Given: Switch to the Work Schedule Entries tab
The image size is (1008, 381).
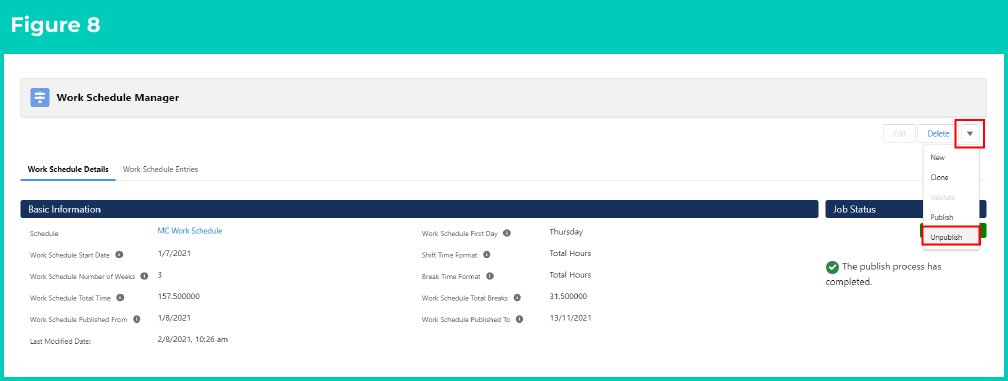Looking at the screenshot, I should [160, 170].
